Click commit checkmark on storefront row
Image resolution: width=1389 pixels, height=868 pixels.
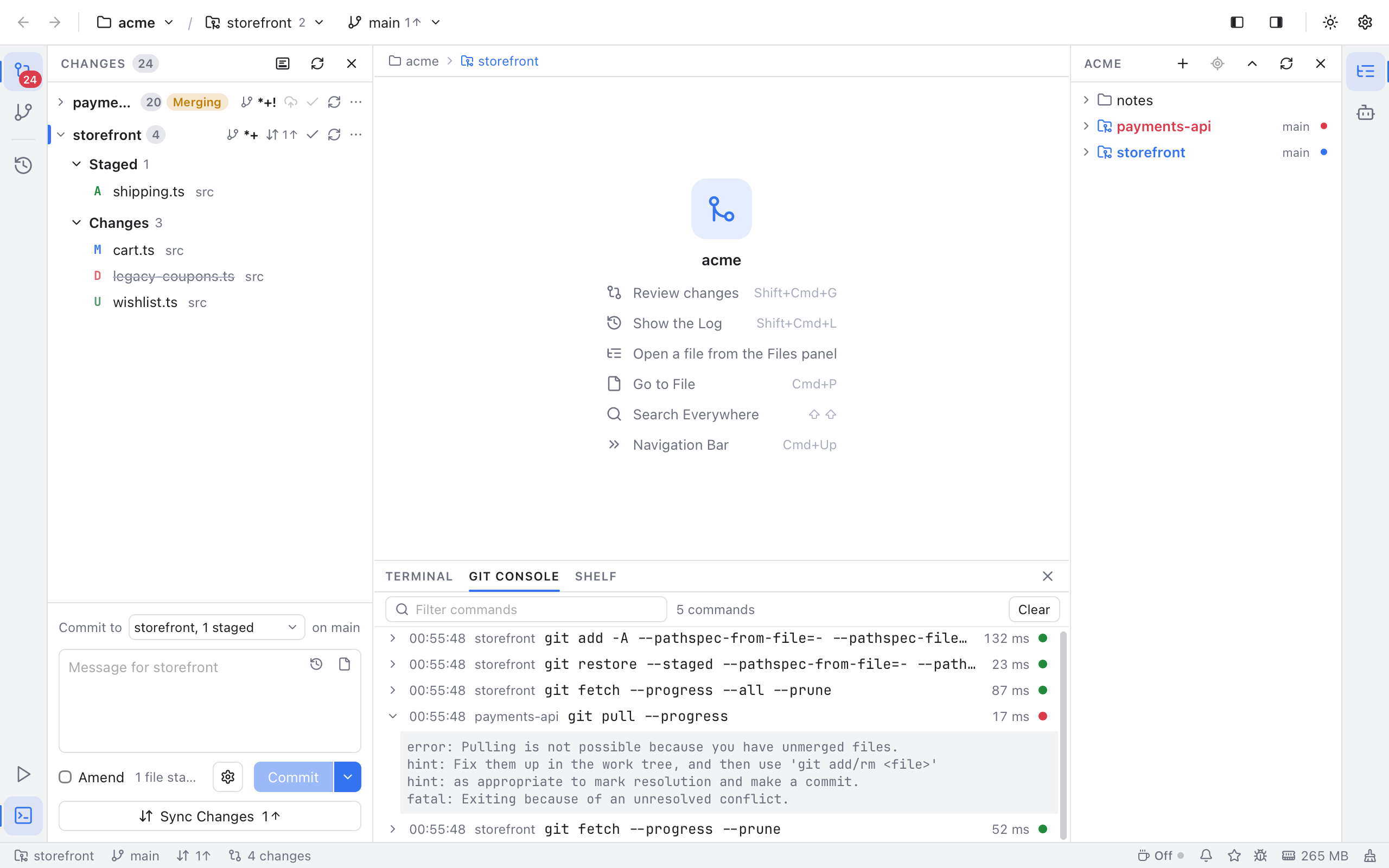(x=312, y=135)
